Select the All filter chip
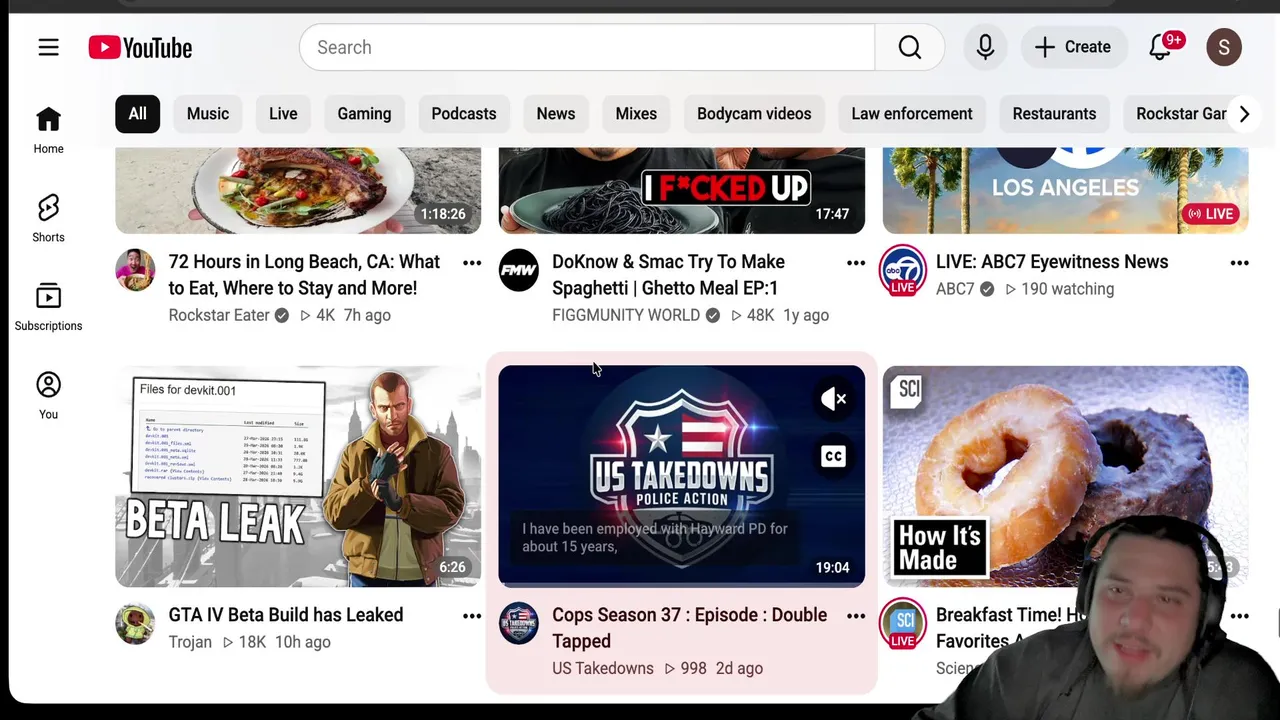1280x720 pixels. 137,114
